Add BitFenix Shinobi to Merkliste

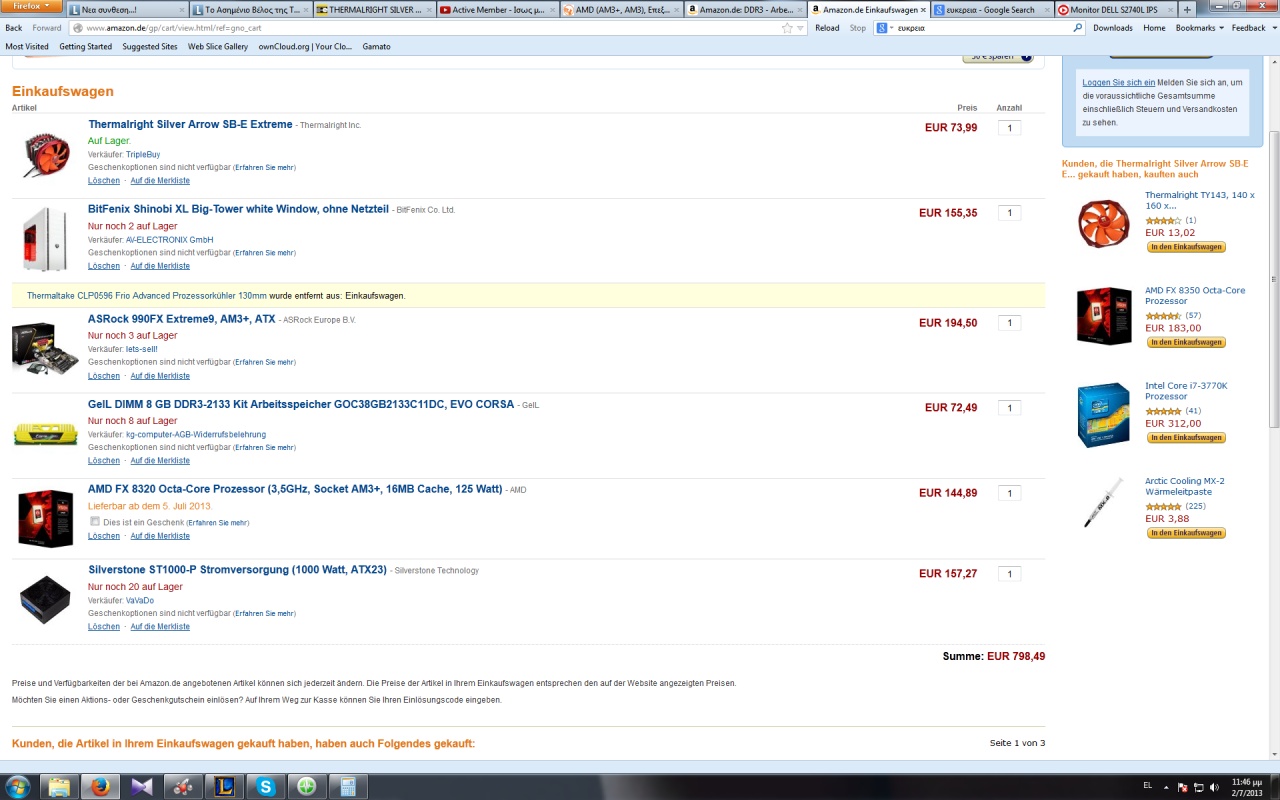[x=160, y=266]
